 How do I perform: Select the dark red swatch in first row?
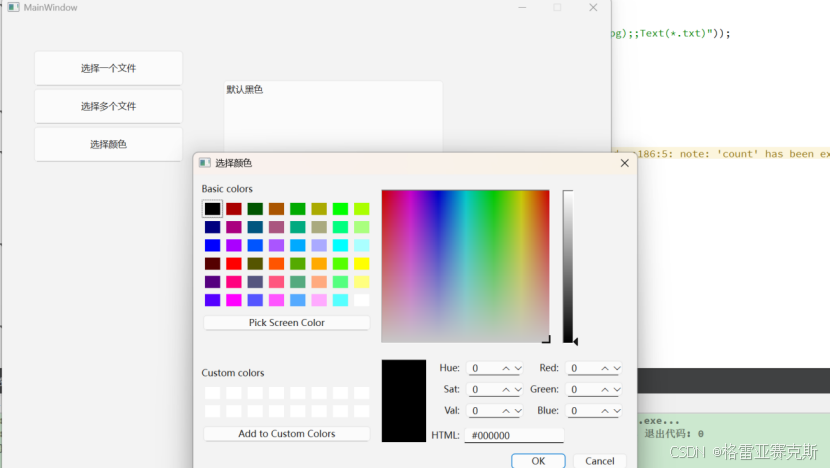233,209
